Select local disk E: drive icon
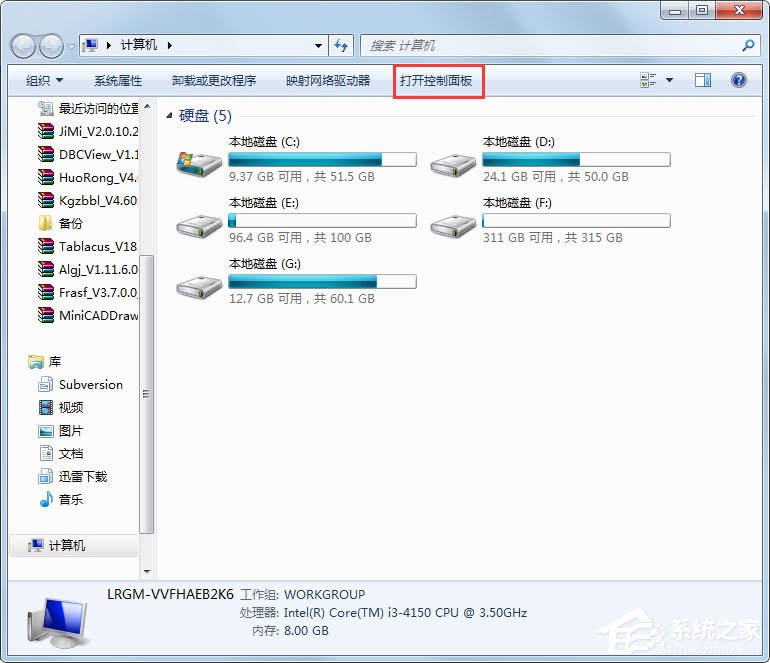 198,223
